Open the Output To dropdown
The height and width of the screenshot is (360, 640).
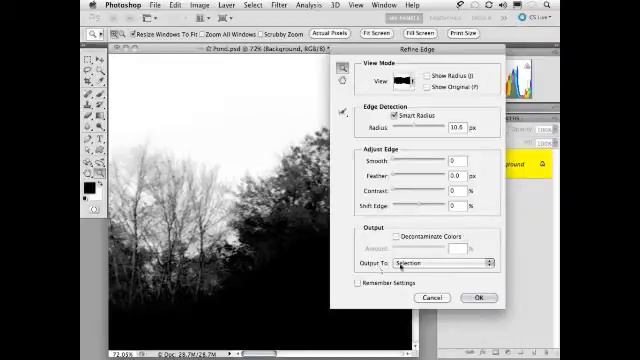coord(444,263)
